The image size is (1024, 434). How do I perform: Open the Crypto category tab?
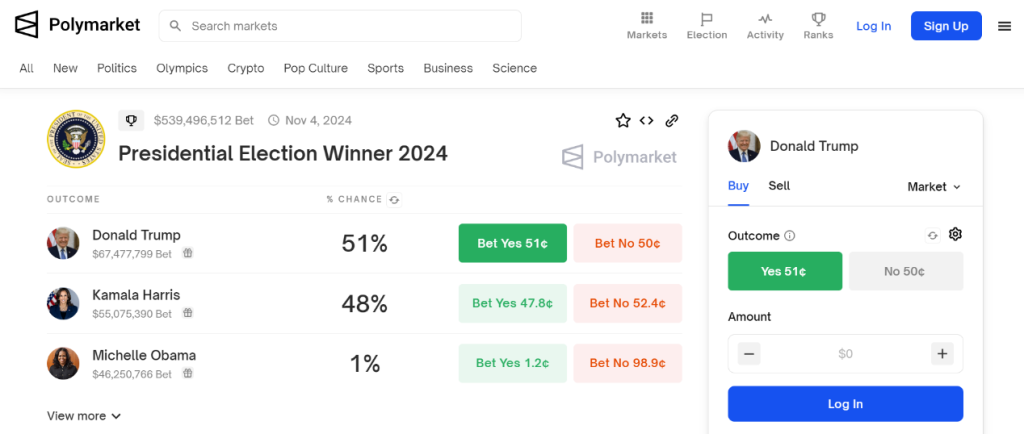246,68
